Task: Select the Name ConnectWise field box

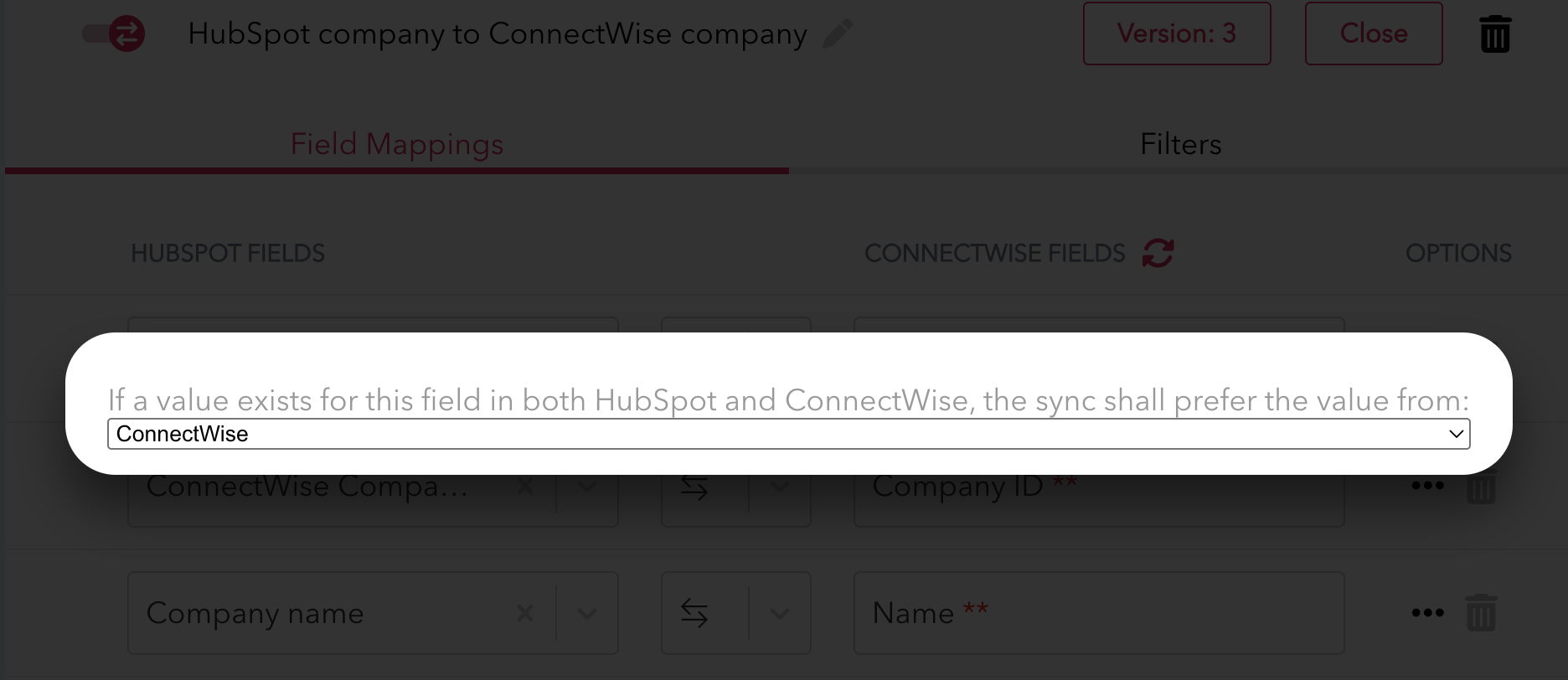Action: [1098, 614]
